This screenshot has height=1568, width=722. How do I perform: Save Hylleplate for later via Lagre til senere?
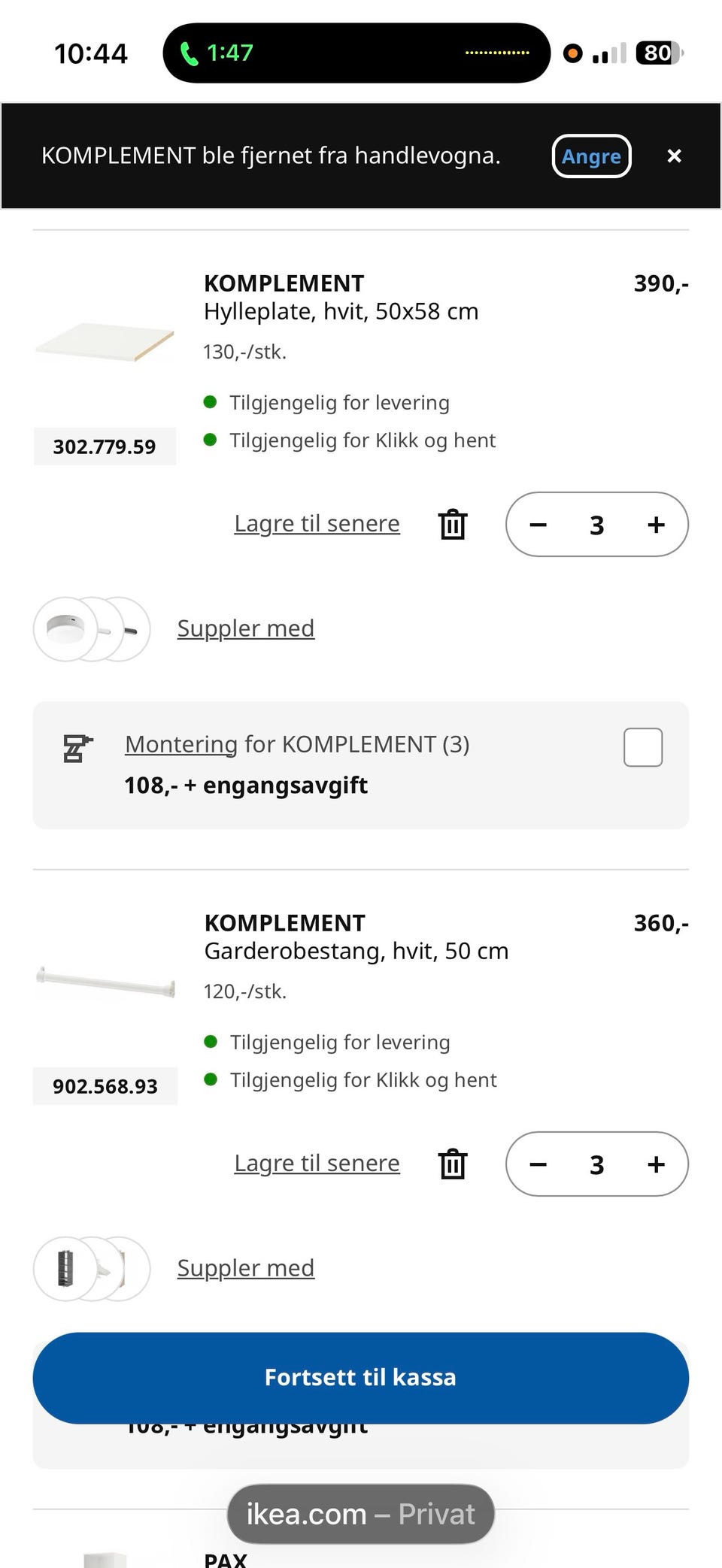317,523
